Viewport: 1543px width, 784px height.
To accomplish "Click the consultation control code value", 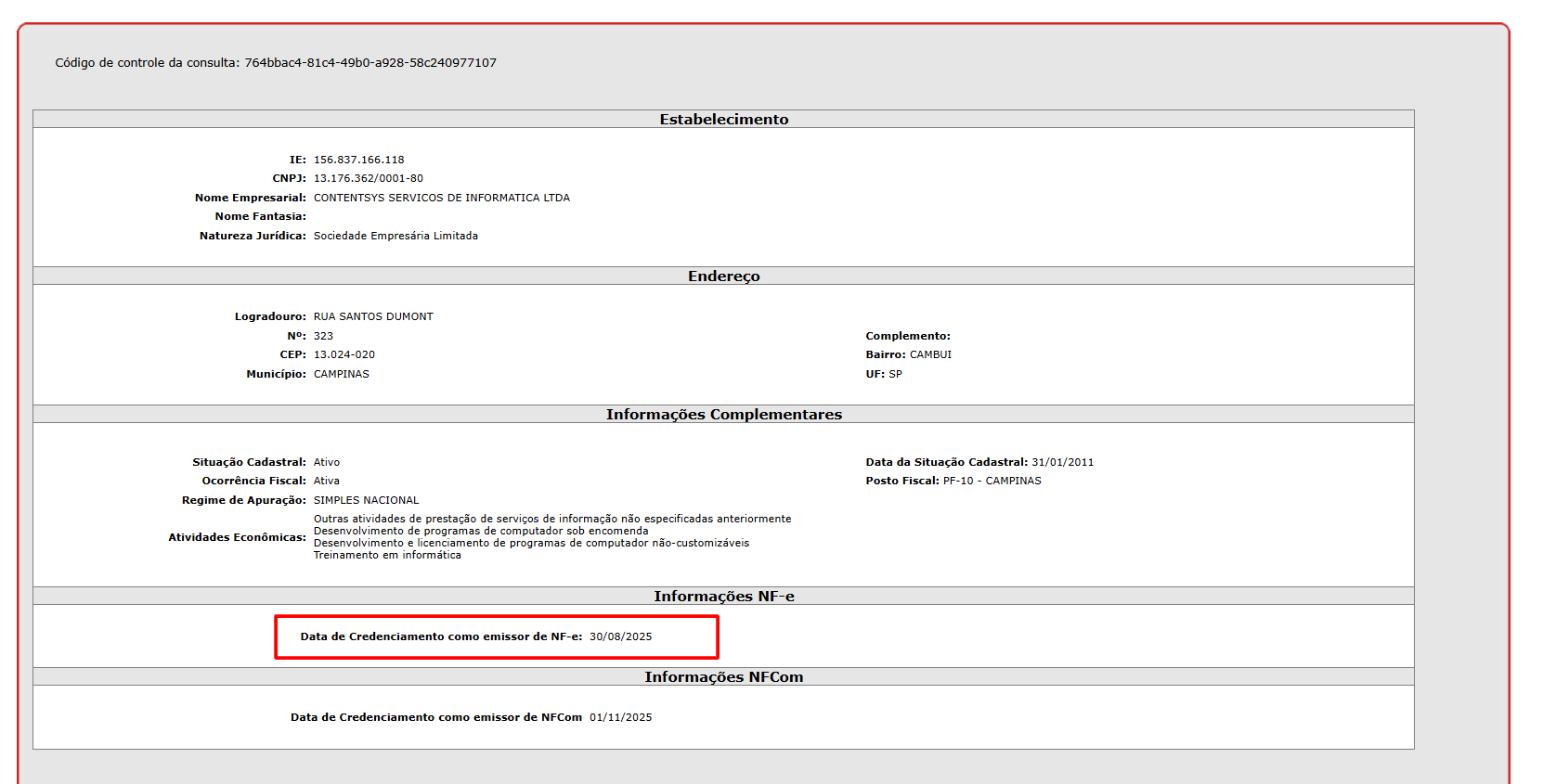I will coord(370,63).
